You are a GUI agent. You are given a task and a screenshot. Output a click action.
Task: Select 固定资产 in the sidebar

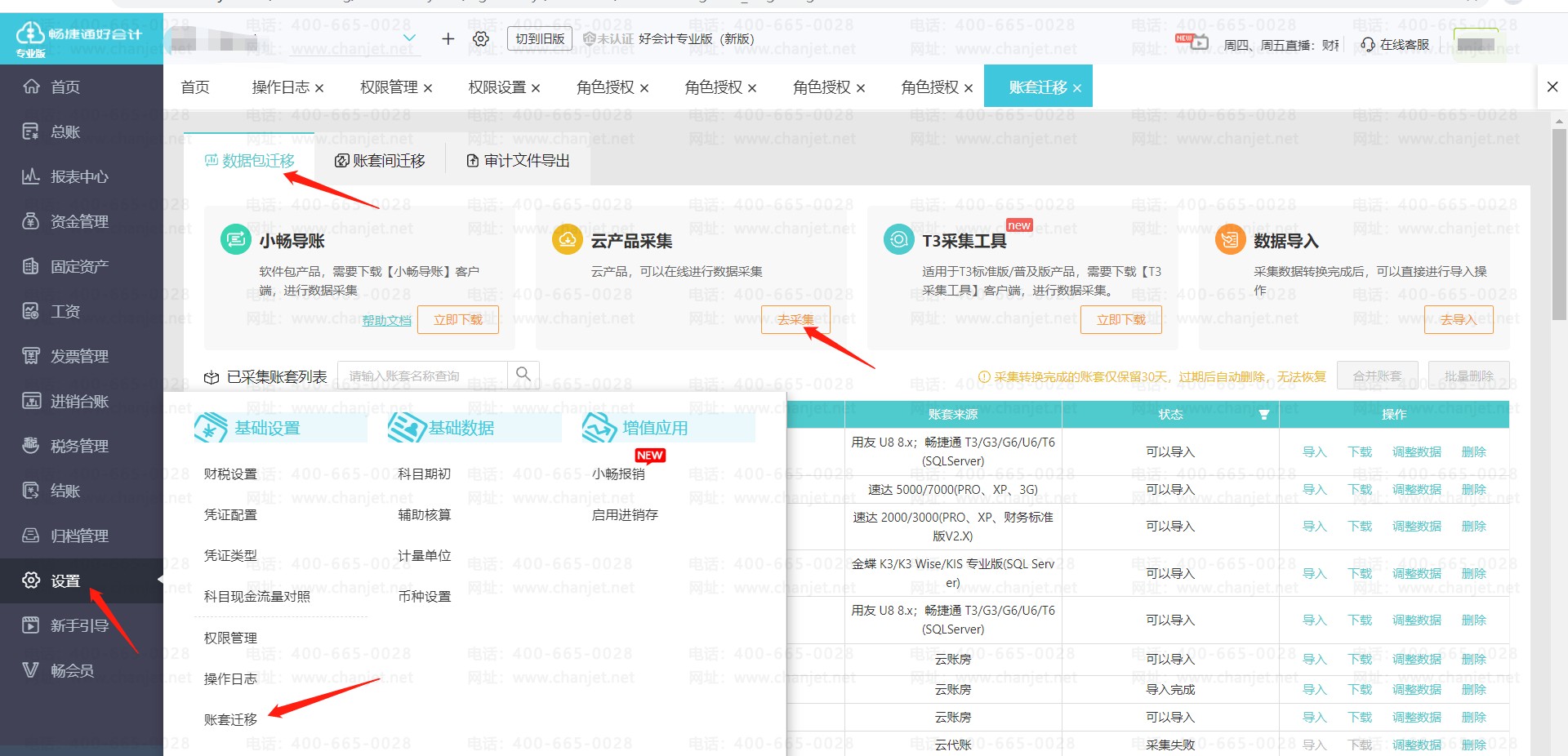[78, 266]
